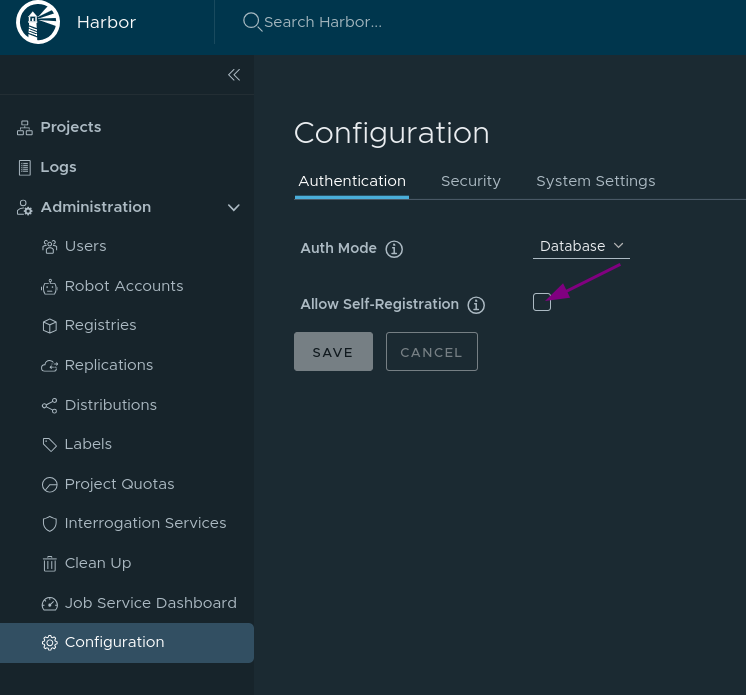The image size is (746, 695).
Task: Click the CANCEL button
Action: (x=431, y=352)
